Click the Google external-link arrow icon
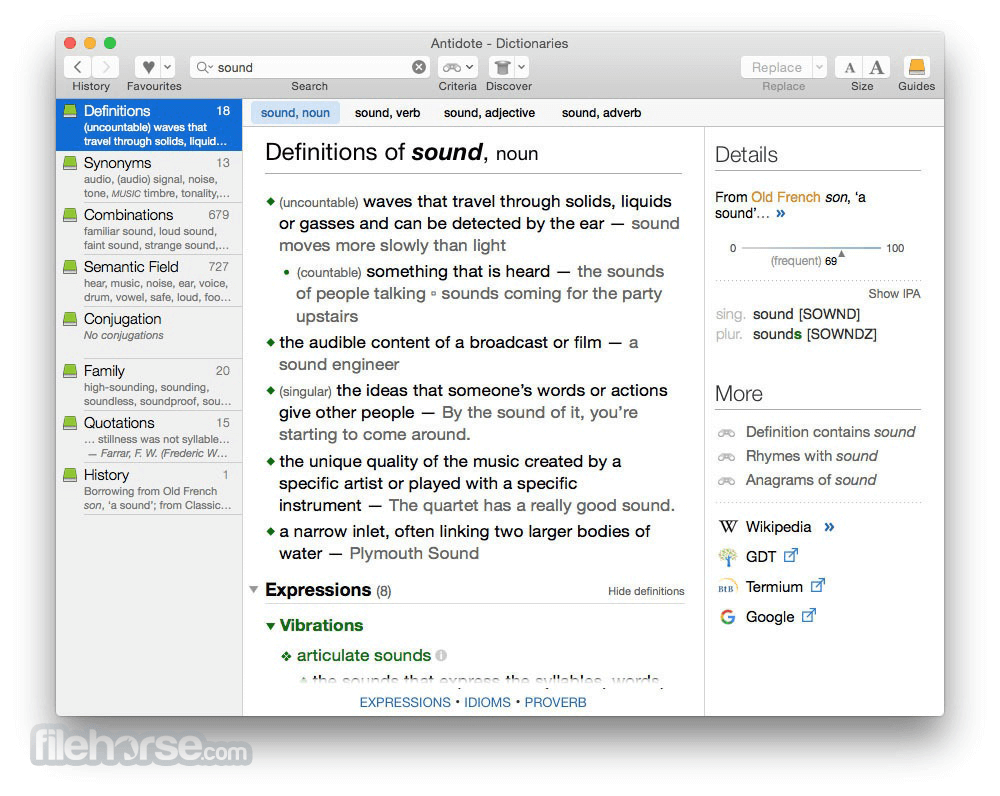 [x=809, y=615]
